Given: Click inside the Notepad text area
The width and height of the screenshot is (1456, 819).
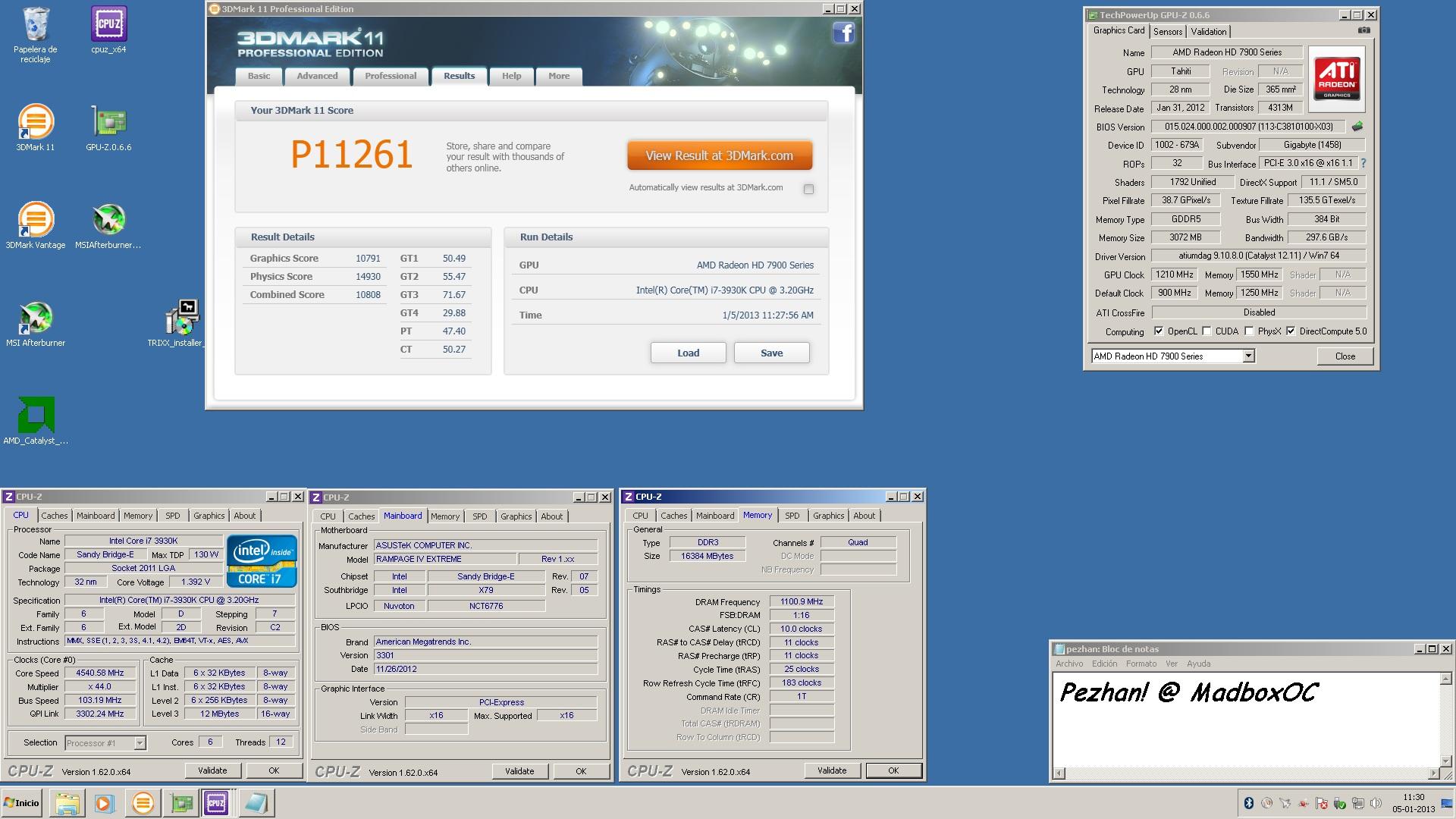Looking at the screenshot, I should 1247,720.
